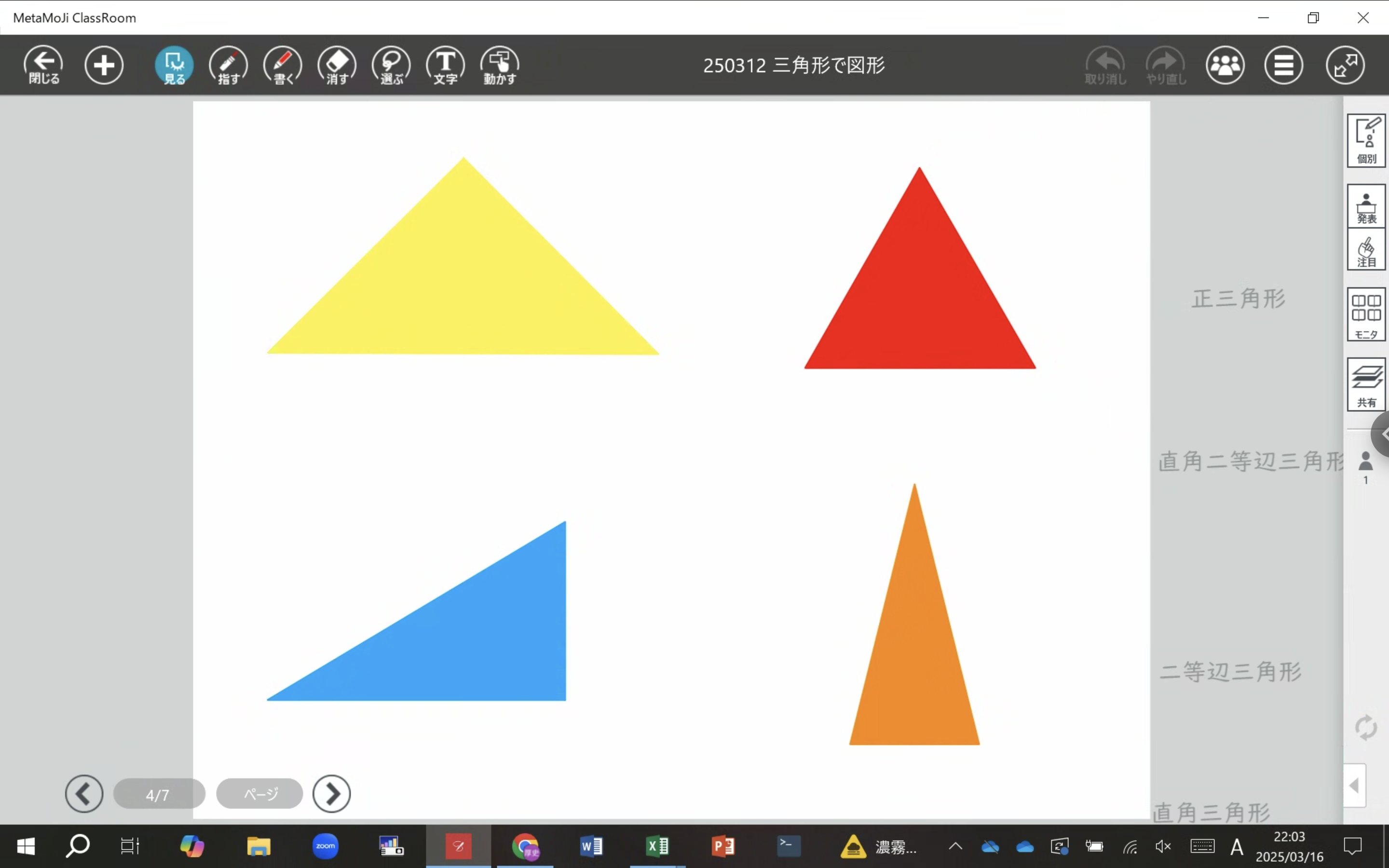Toggle the 見る view mode
Viewport: 1389px width, 868px height.
point(174,65)
